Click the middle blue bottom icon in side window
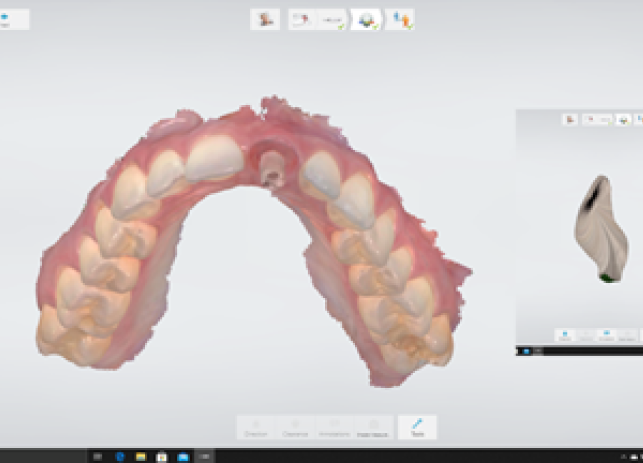The width and height of the screenshot is (643, 463). tap(606, 335)
